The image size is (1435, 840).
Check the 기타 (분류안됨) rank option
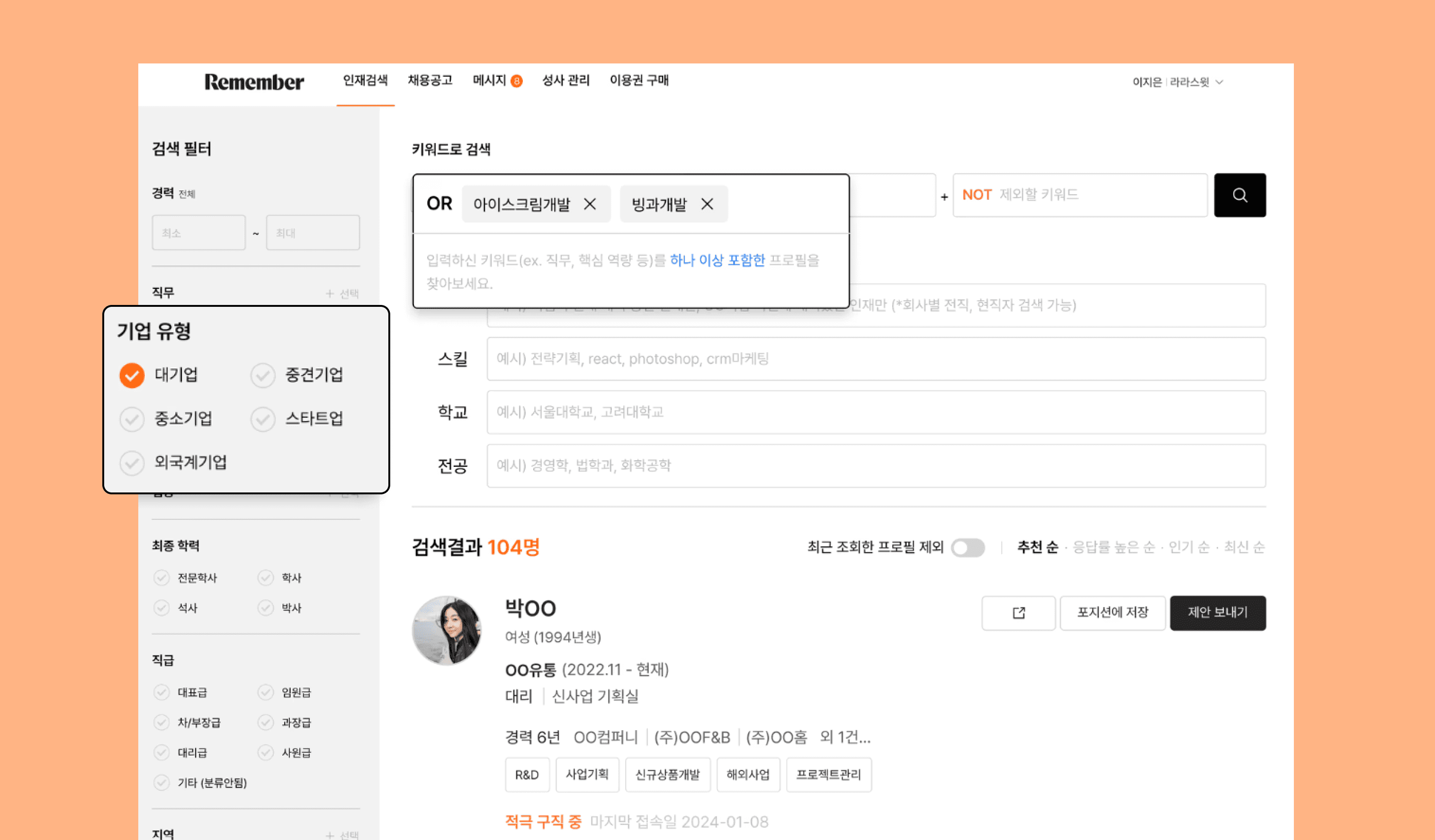tap(161, 783)
